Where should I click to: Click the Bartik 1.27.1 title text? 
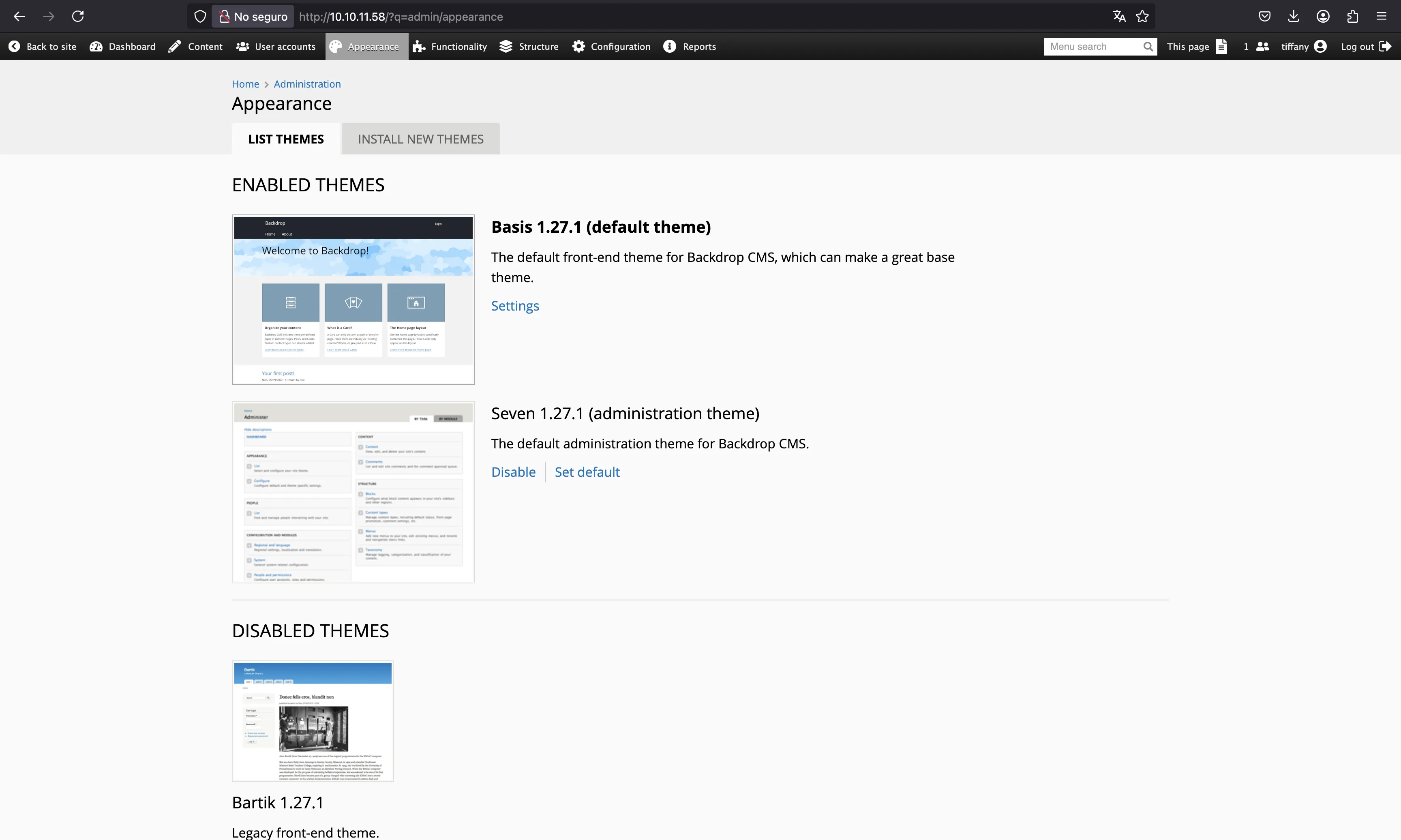pos(278,803)
